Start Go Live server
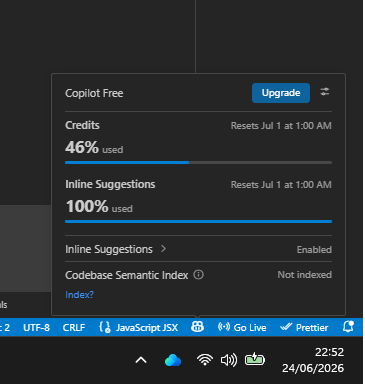 click(242, 327)
